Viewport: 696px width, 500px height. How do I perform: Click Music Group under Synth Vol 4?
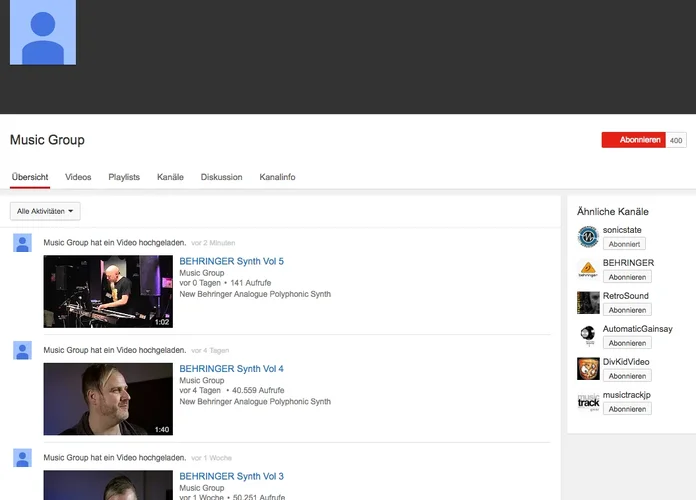click(x=202, y=380)
